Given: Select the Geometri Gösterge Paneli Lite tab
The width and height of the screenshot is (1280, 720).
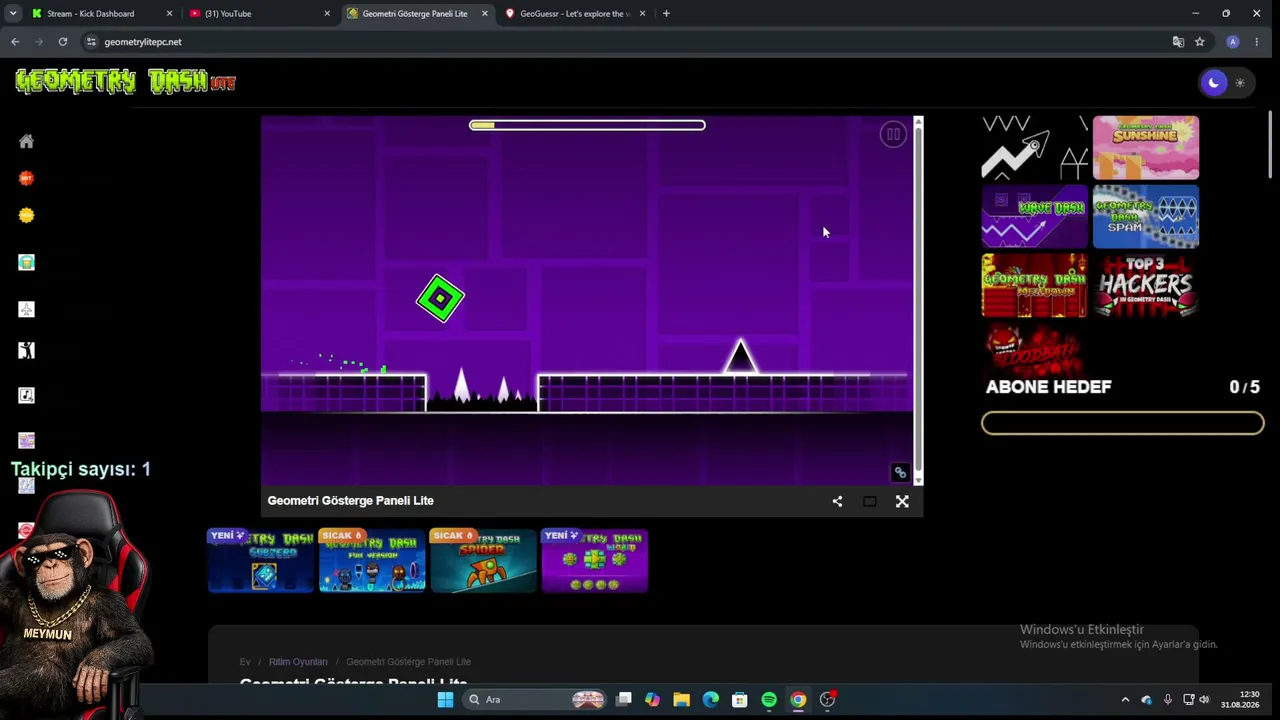Looking at the screenshot, I should (x=418, y=14).
